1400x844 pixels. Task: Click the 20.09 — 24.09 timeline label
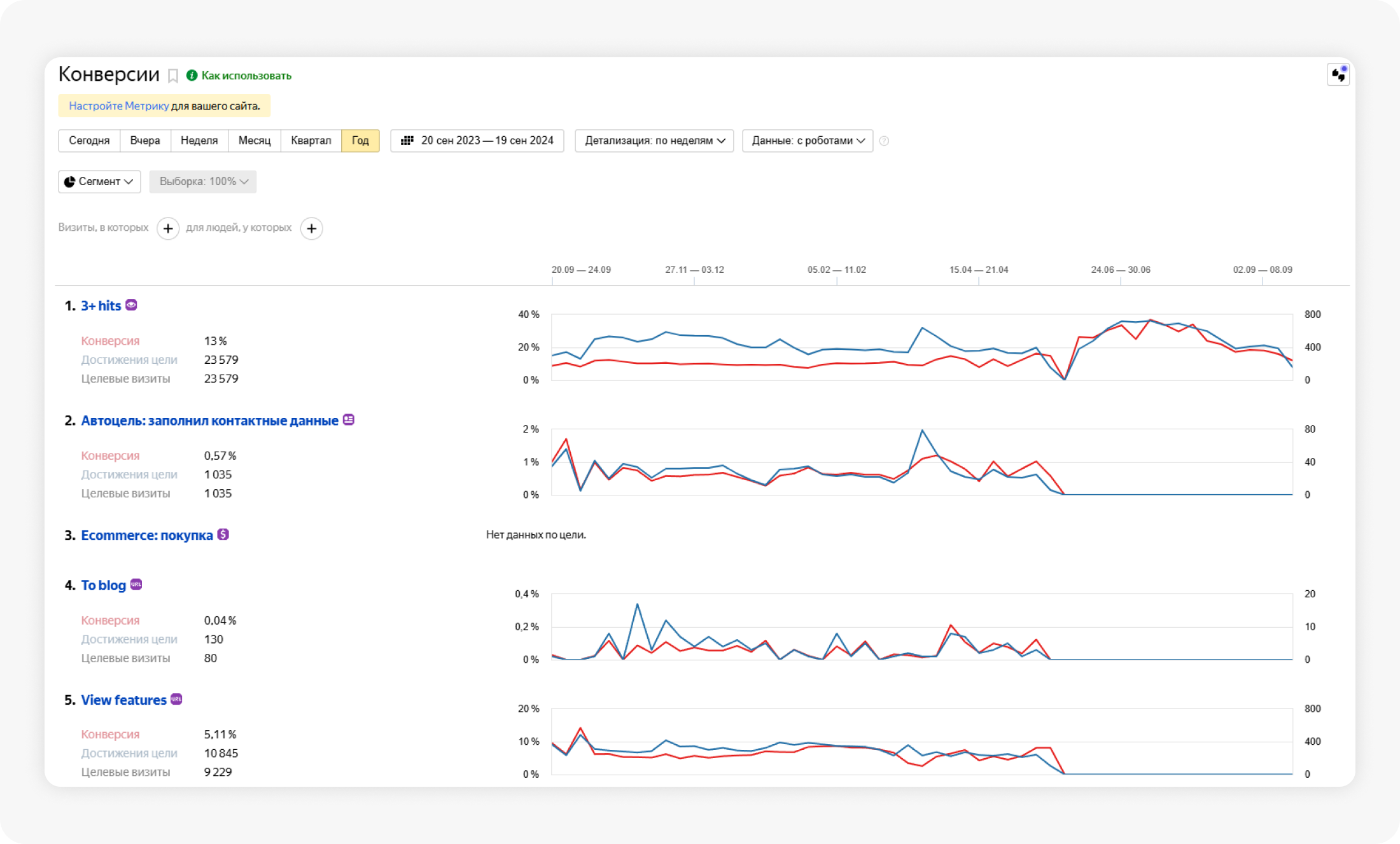(x=581, y=270)
